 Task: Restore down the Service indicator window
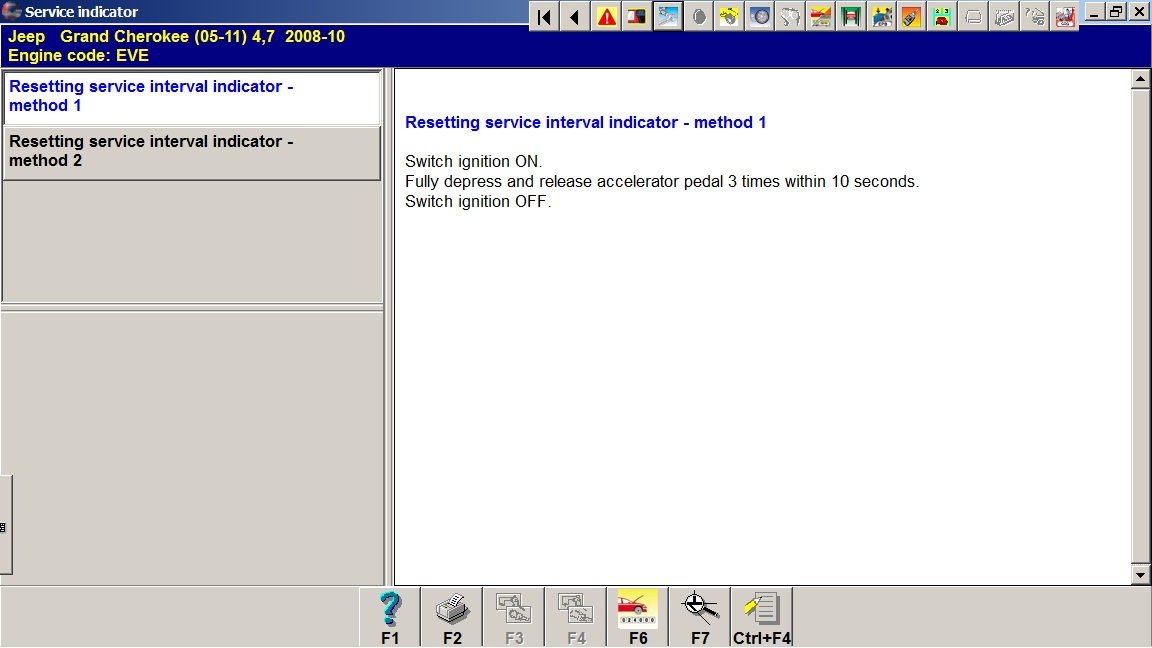(1116, 12)
